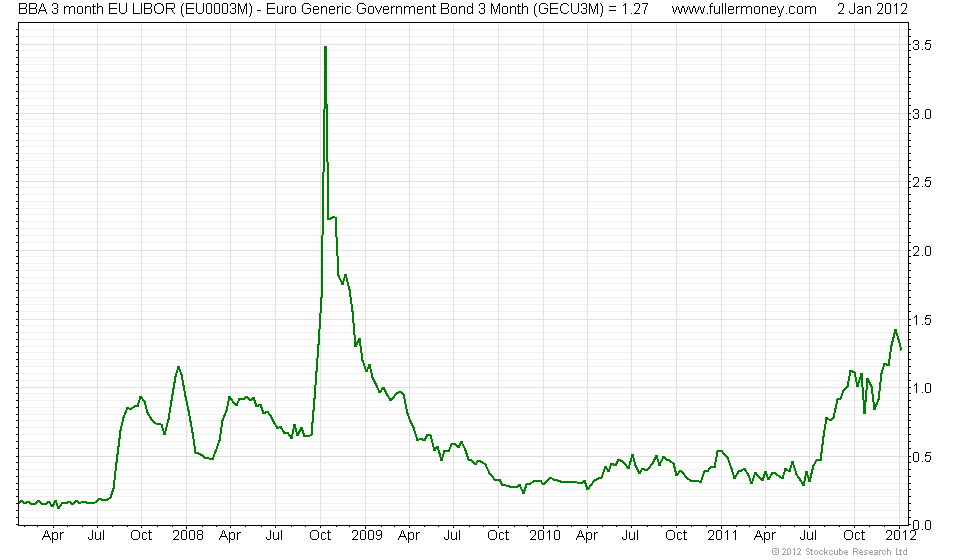960x560 pixels.
Task: Select the 3.0 y-axis label
Action: click(x=921, y=114)
